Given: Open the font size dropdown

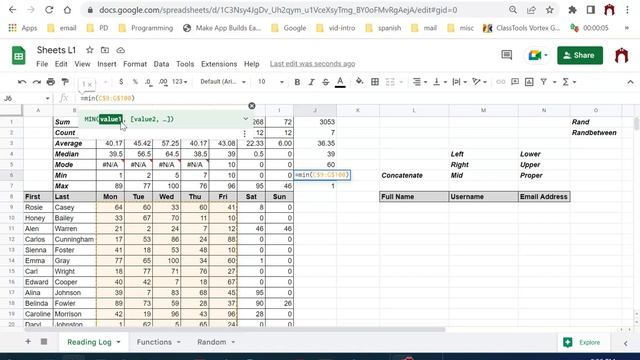Looking at the screenshot, I should 271,82.
